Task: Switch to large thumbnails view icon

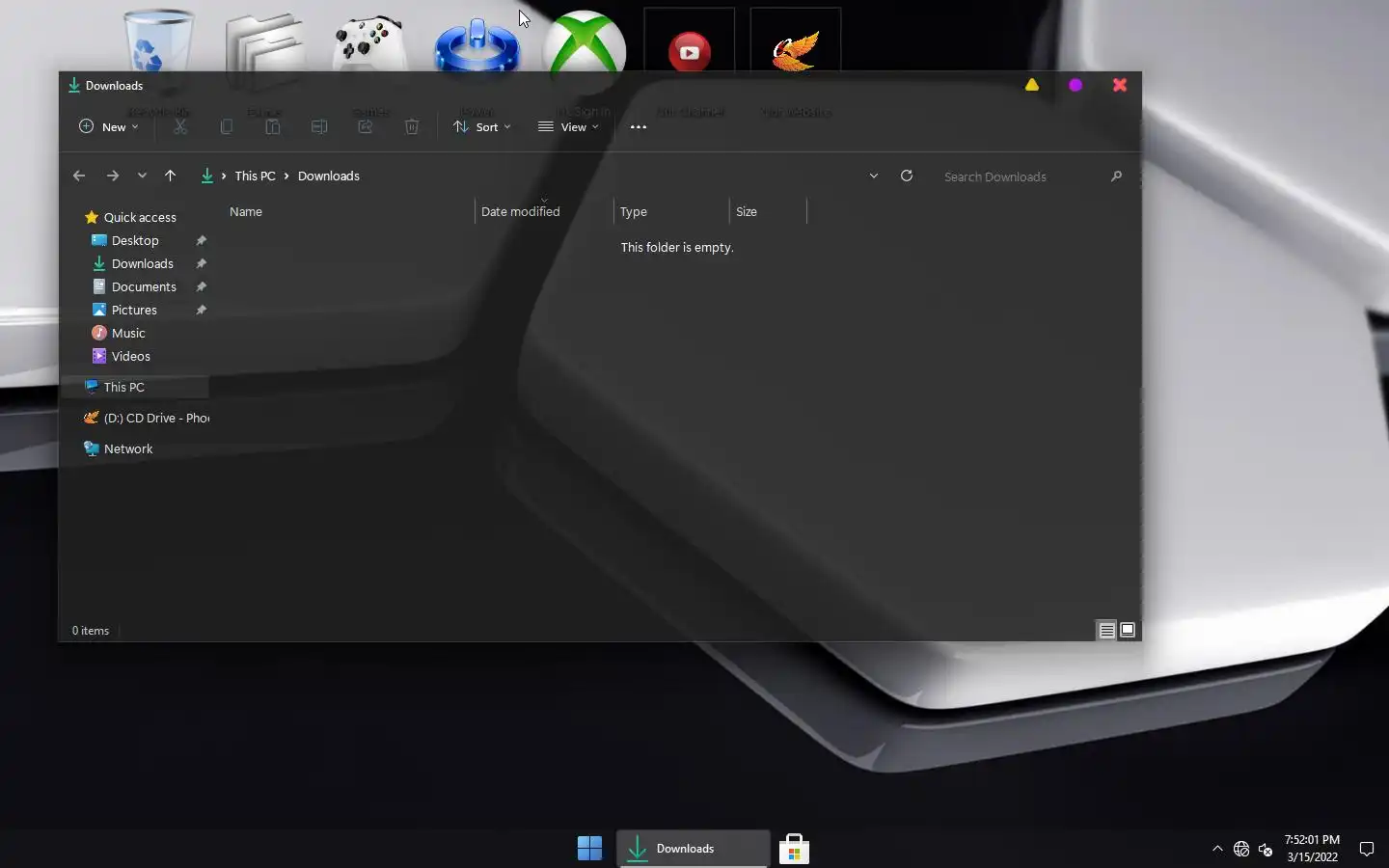Action: [1128, 630]
